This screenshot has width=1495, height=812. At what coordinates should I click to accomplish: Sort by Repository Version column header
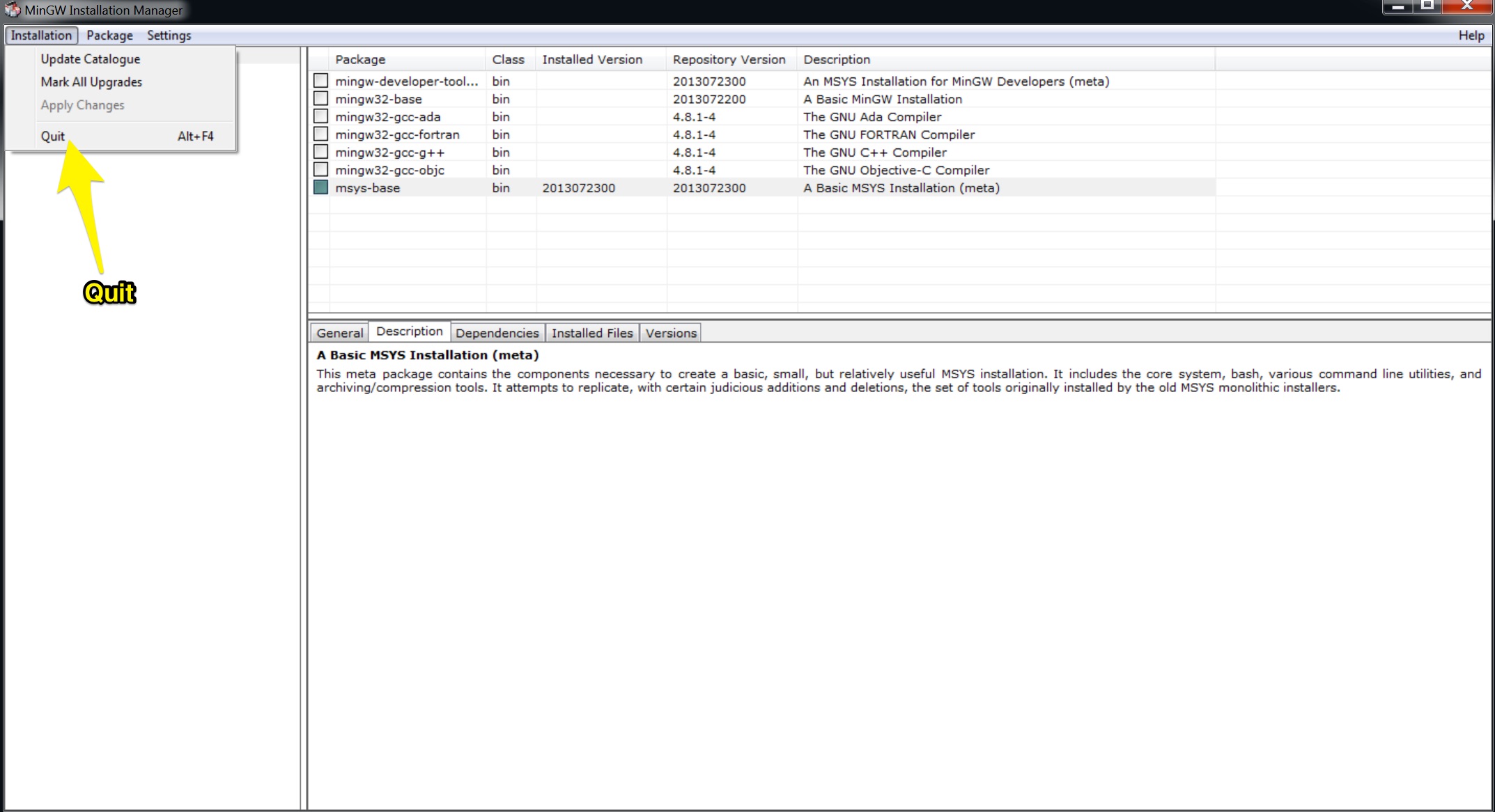(729, 60)
